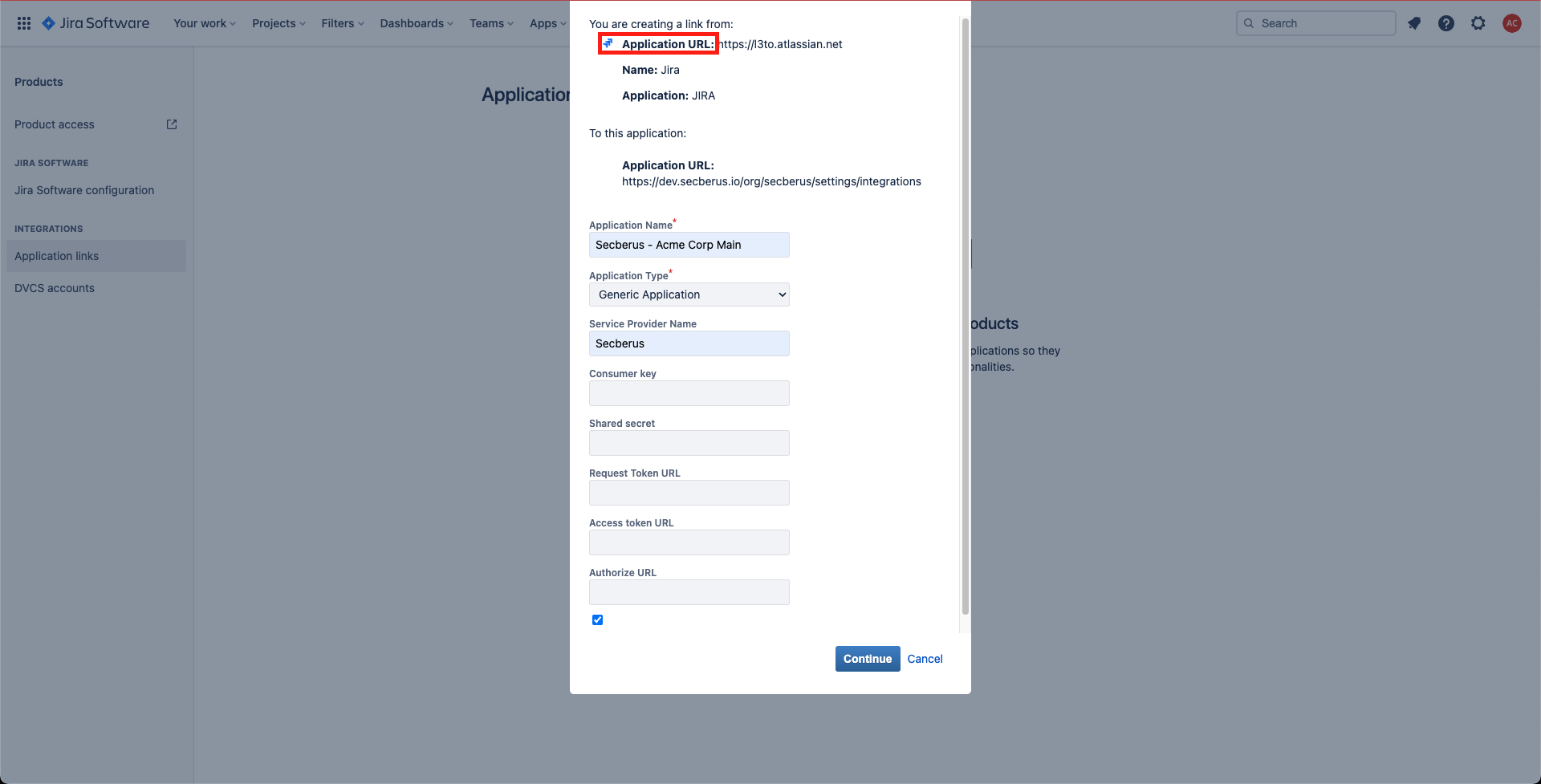Click the Continue button
This screenshot has width=1541, height=784.
point(868,659)
